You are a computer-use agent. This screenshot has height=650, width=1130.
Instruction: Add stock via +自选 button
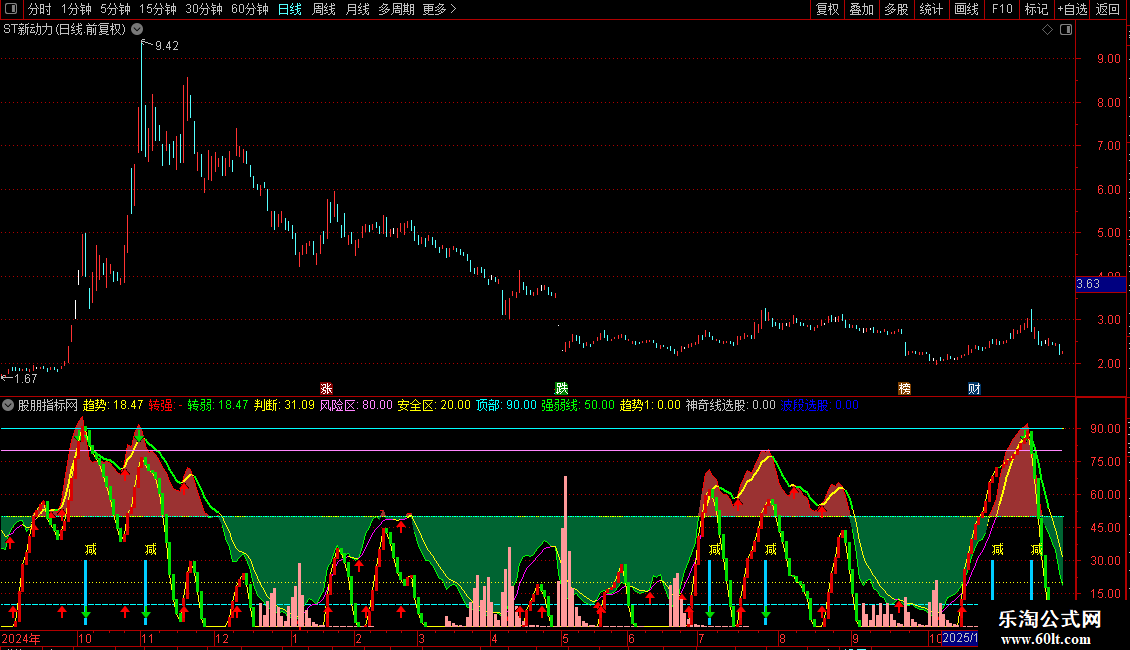pyautogui.click(x=1072, y=9)
